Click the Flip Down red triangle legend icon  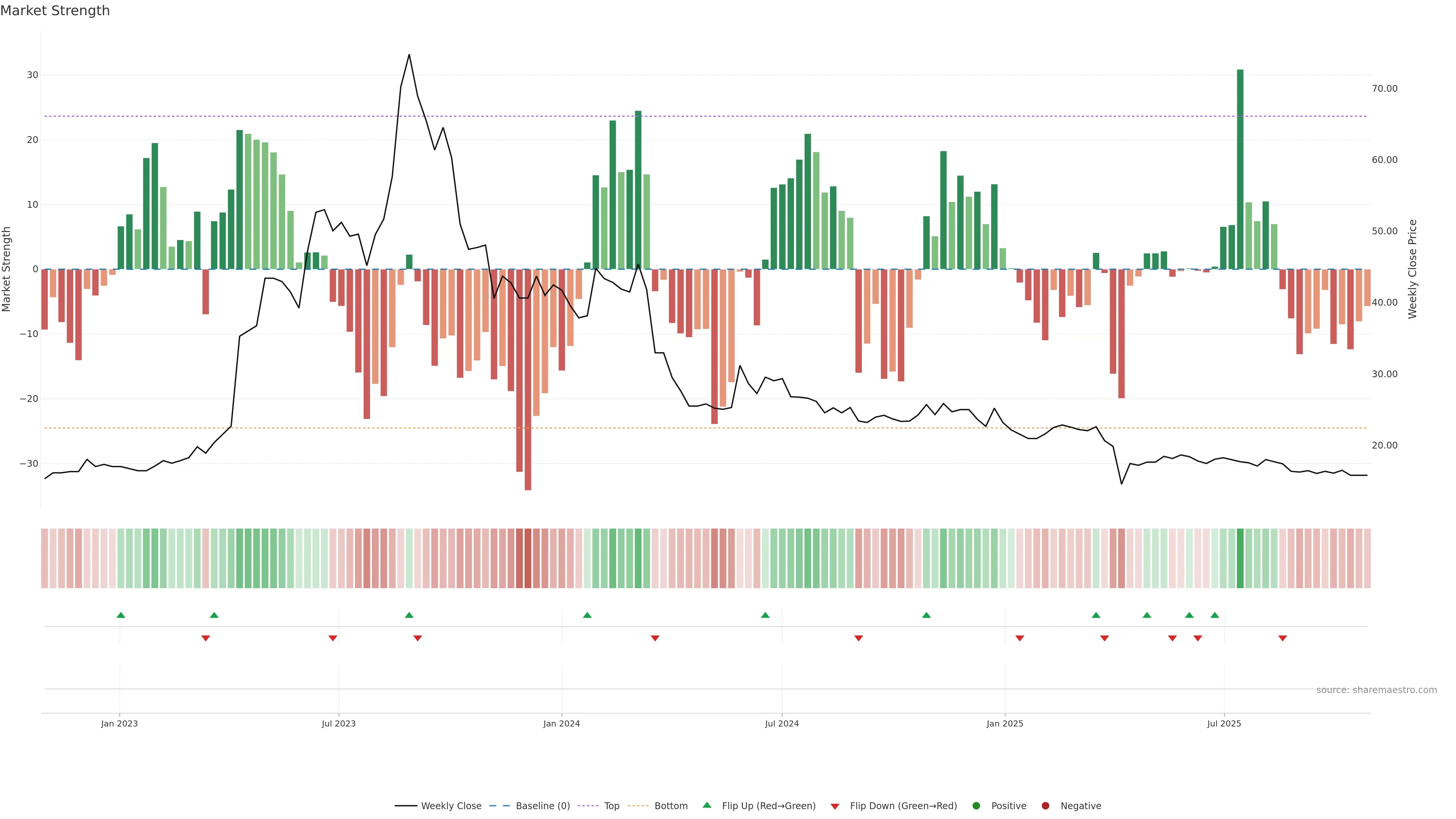click(x=834, y=806)
